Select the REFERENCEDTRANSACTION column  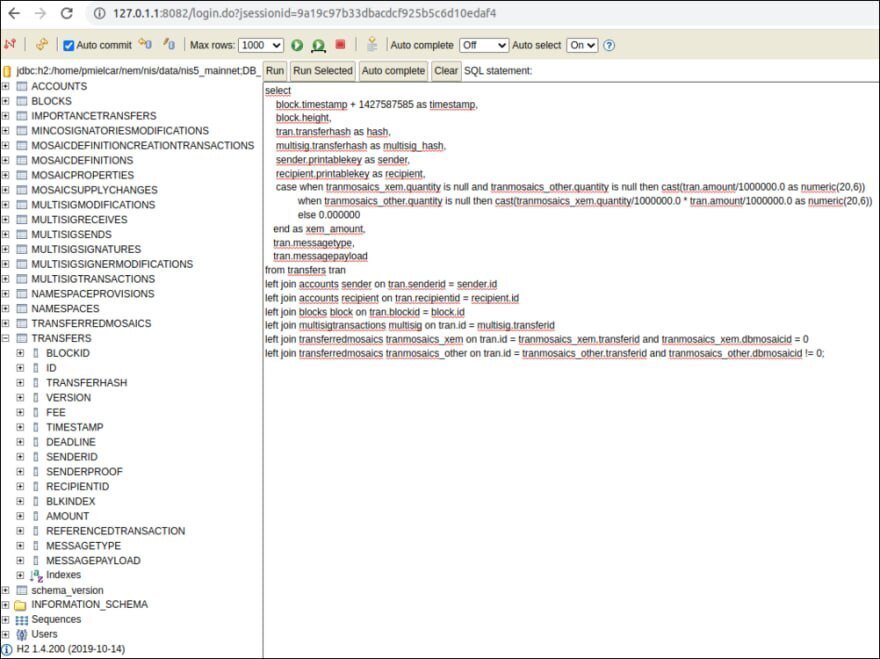click(x=116, y=530)
